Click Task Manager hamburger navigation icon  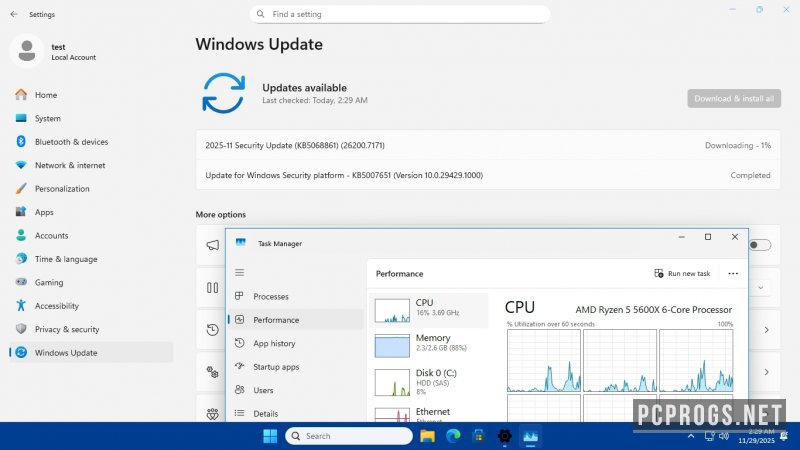click(x=239, y=272)
